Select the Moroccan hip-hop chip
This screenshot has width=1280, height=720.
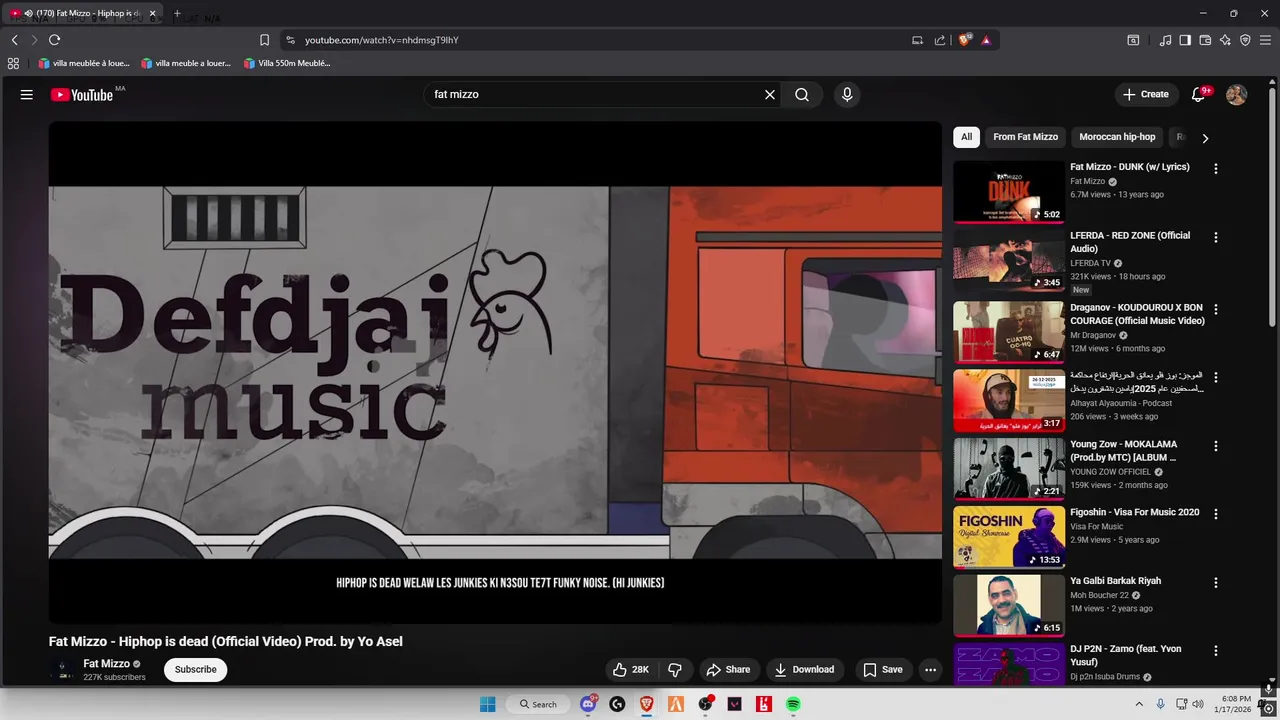pyautogui.click(x=1117, y=137)
